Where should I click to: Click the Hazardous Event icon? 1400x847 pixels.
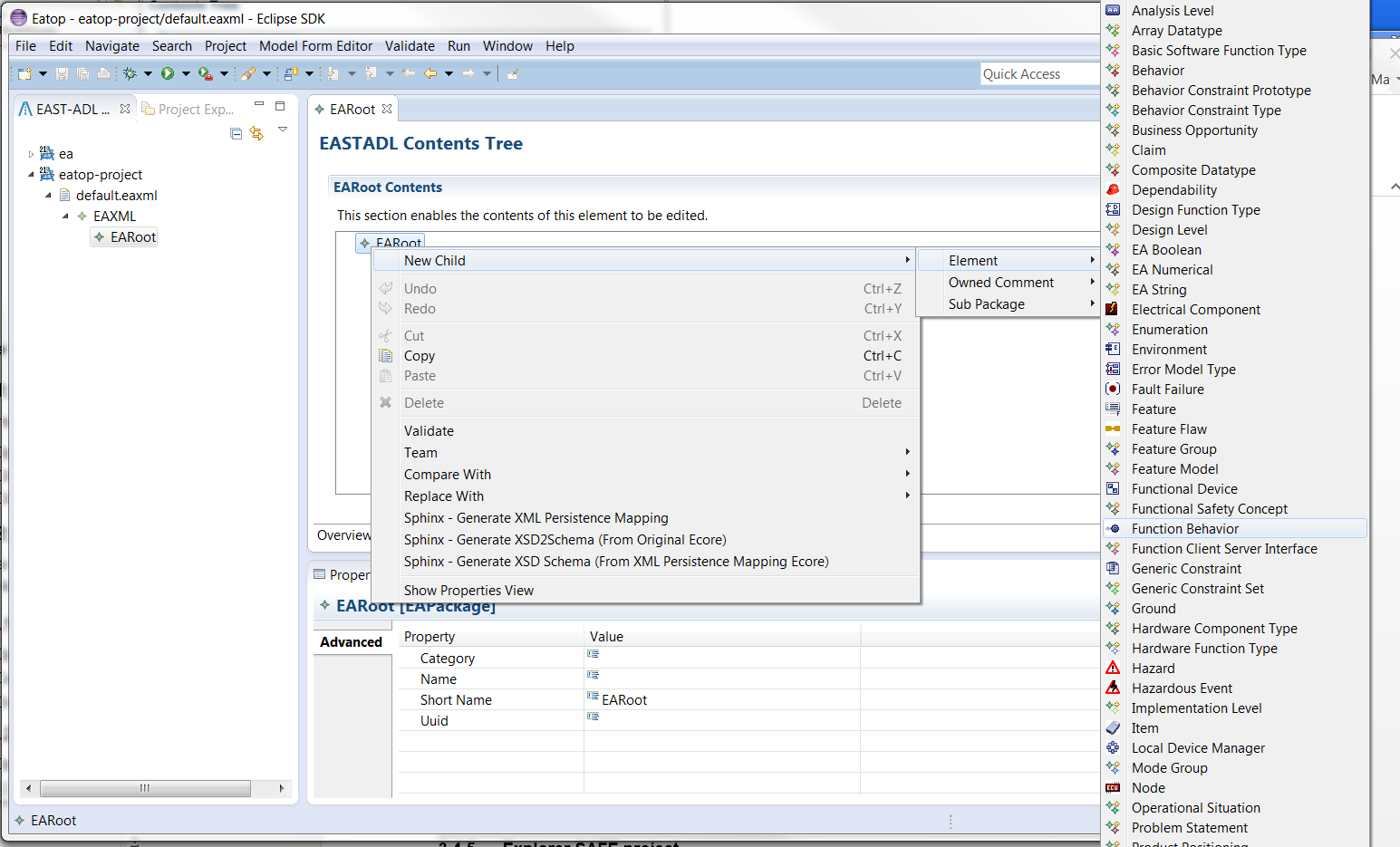(1113, 688)
